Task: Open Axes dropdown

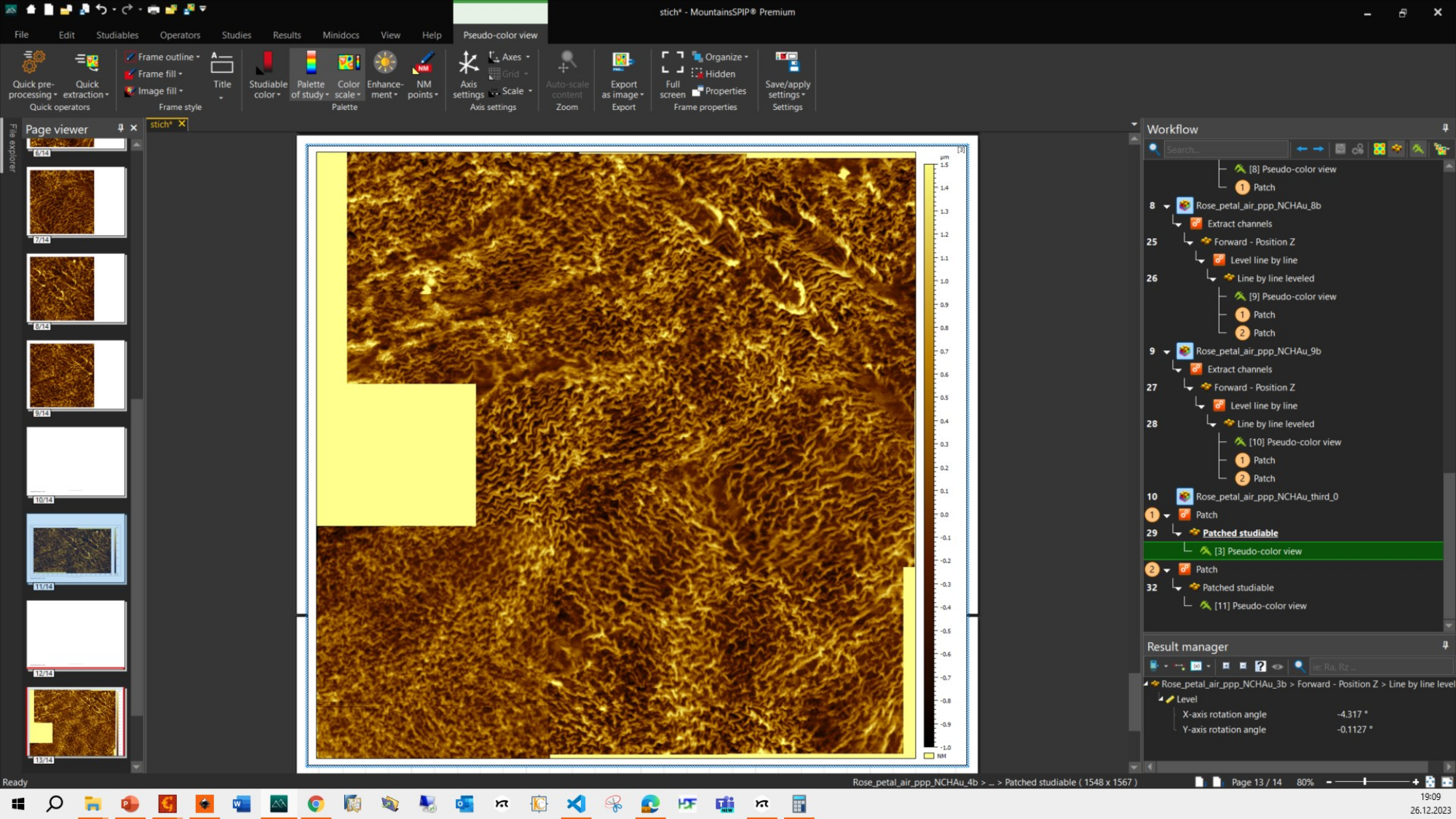Action: 509,57
